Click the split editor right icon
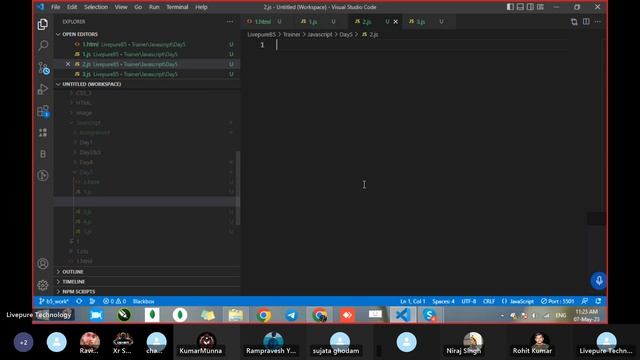This screenshot has height=360, width=640. pos(586,22)
